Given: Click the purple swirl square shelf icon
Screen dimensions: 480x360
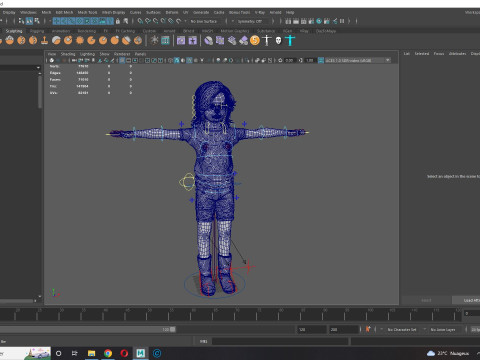Looking at the screenshot, I should [x=181, y=41].
